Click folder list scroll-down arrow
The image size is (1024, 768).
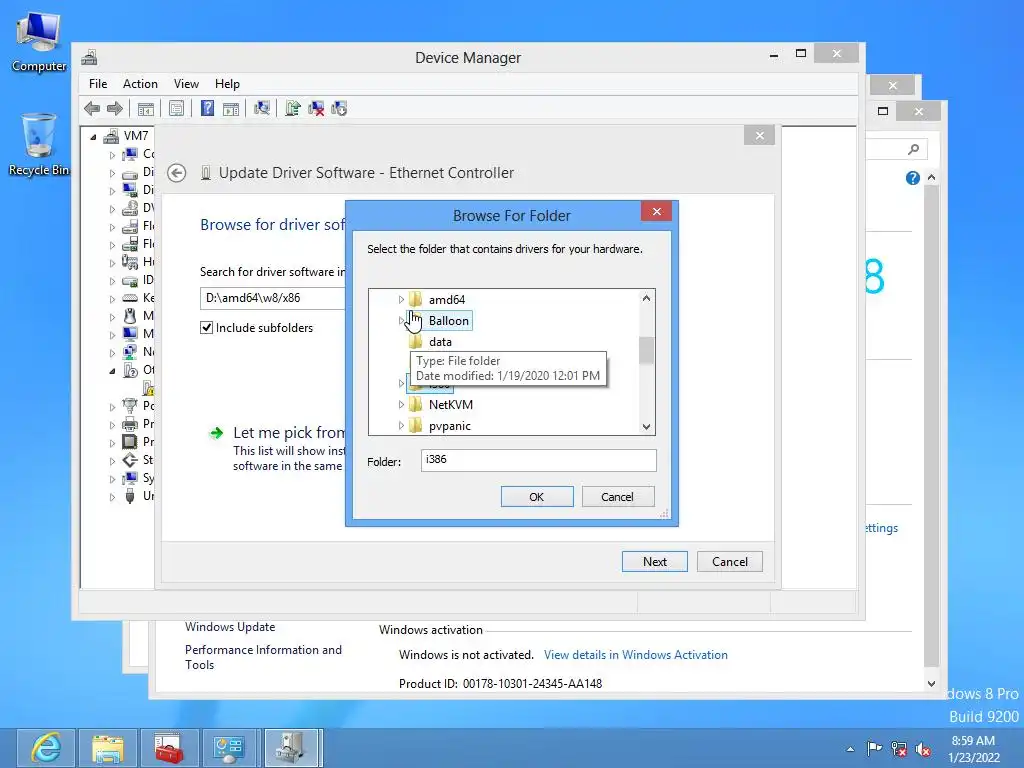[647, 426]
